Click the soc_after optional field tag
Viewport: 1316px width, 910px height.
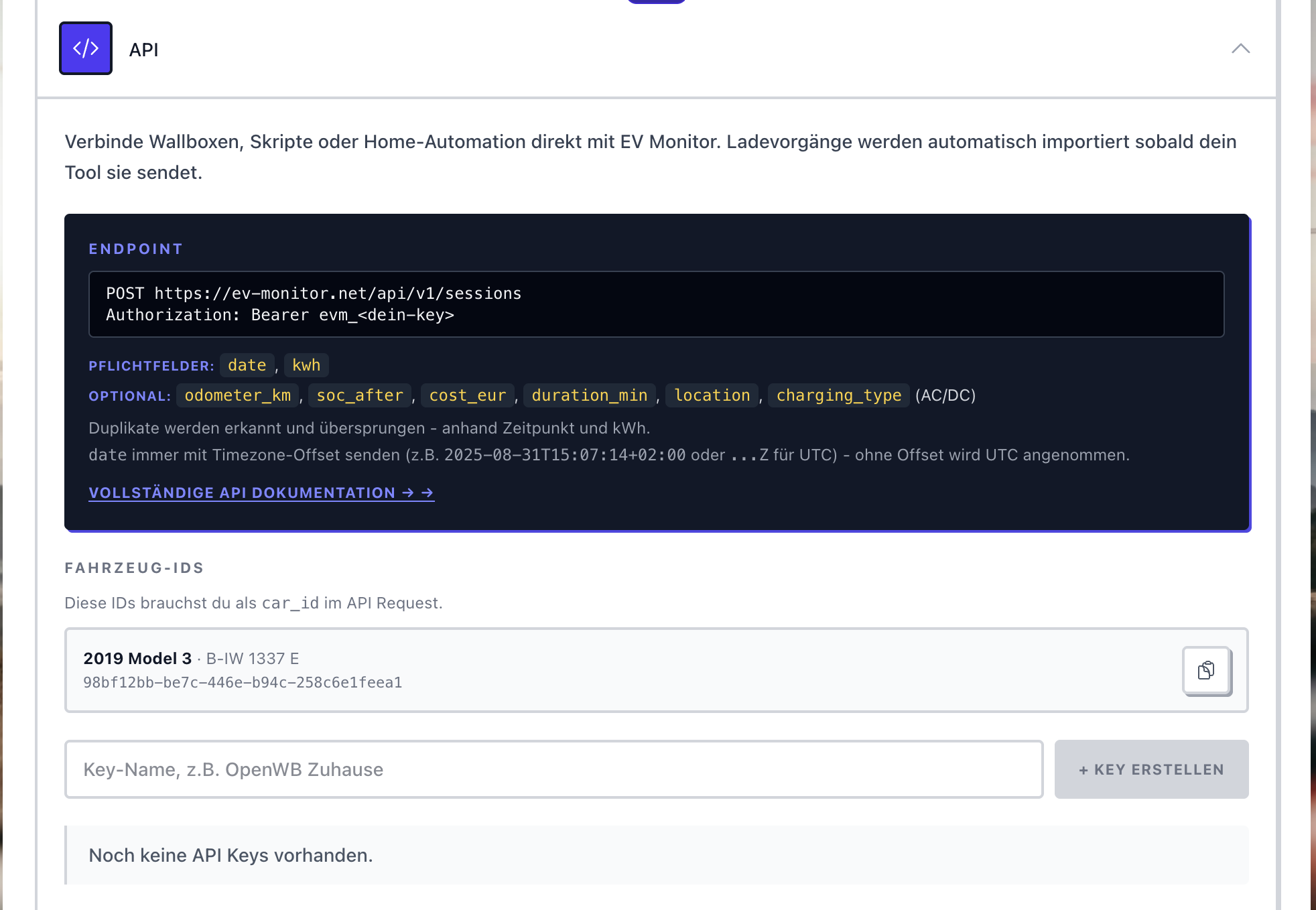pyautogui.click(x=360, y=395)
